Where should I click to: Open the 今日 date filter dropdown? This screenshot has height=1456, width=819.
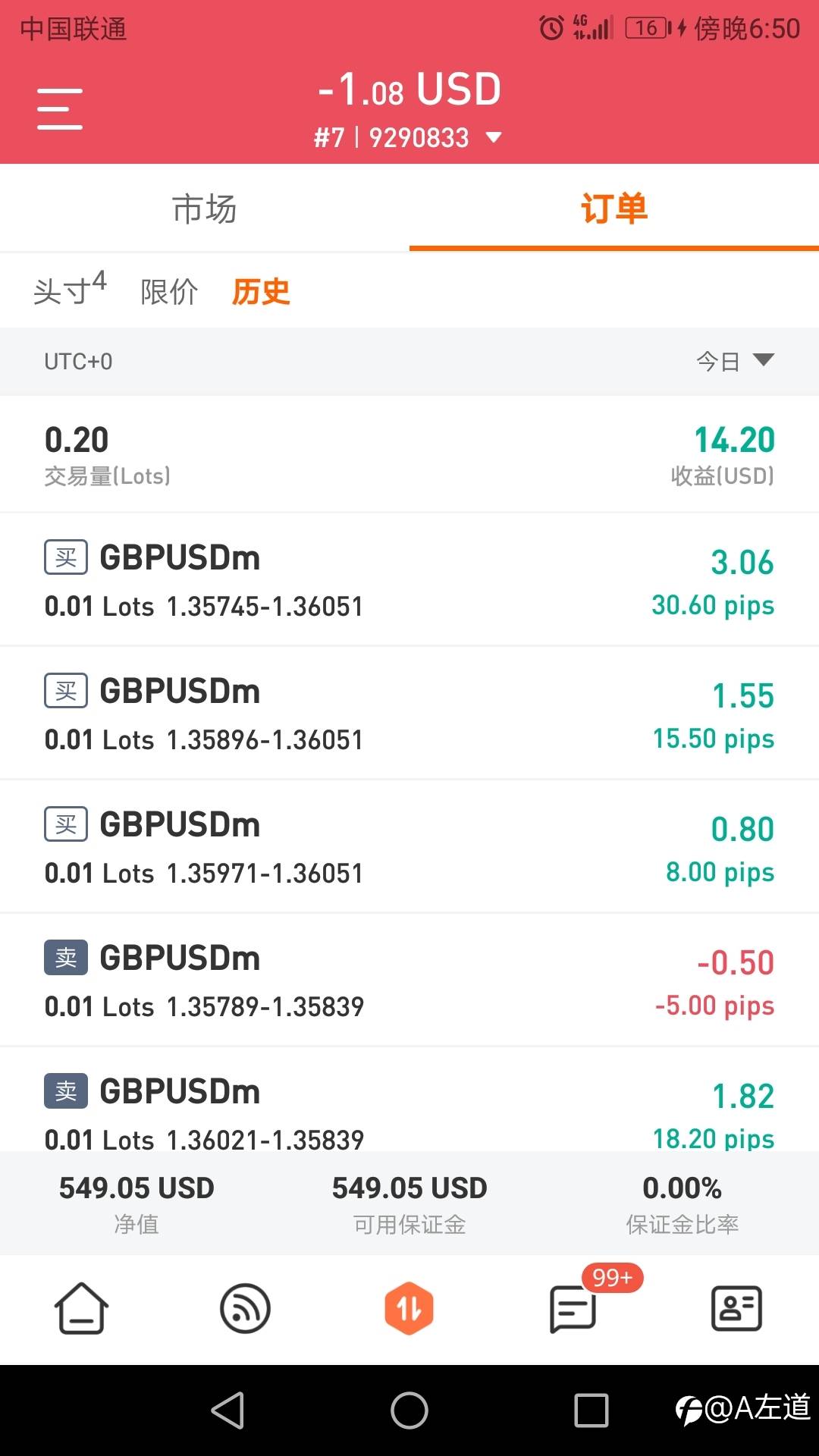point(735,361)
